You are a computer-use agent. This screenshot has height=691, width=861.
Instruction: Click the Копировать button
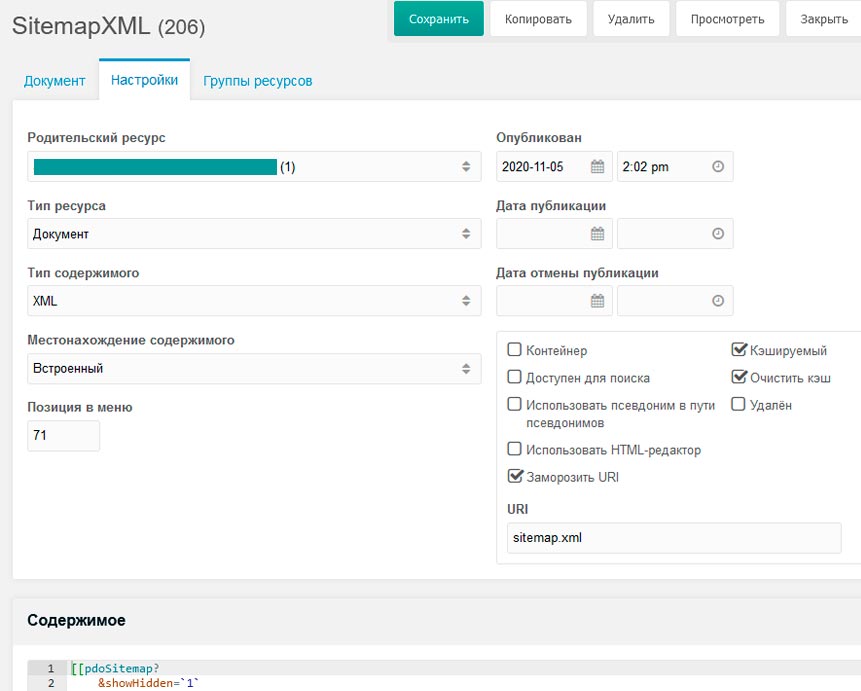tap(538, 19)
